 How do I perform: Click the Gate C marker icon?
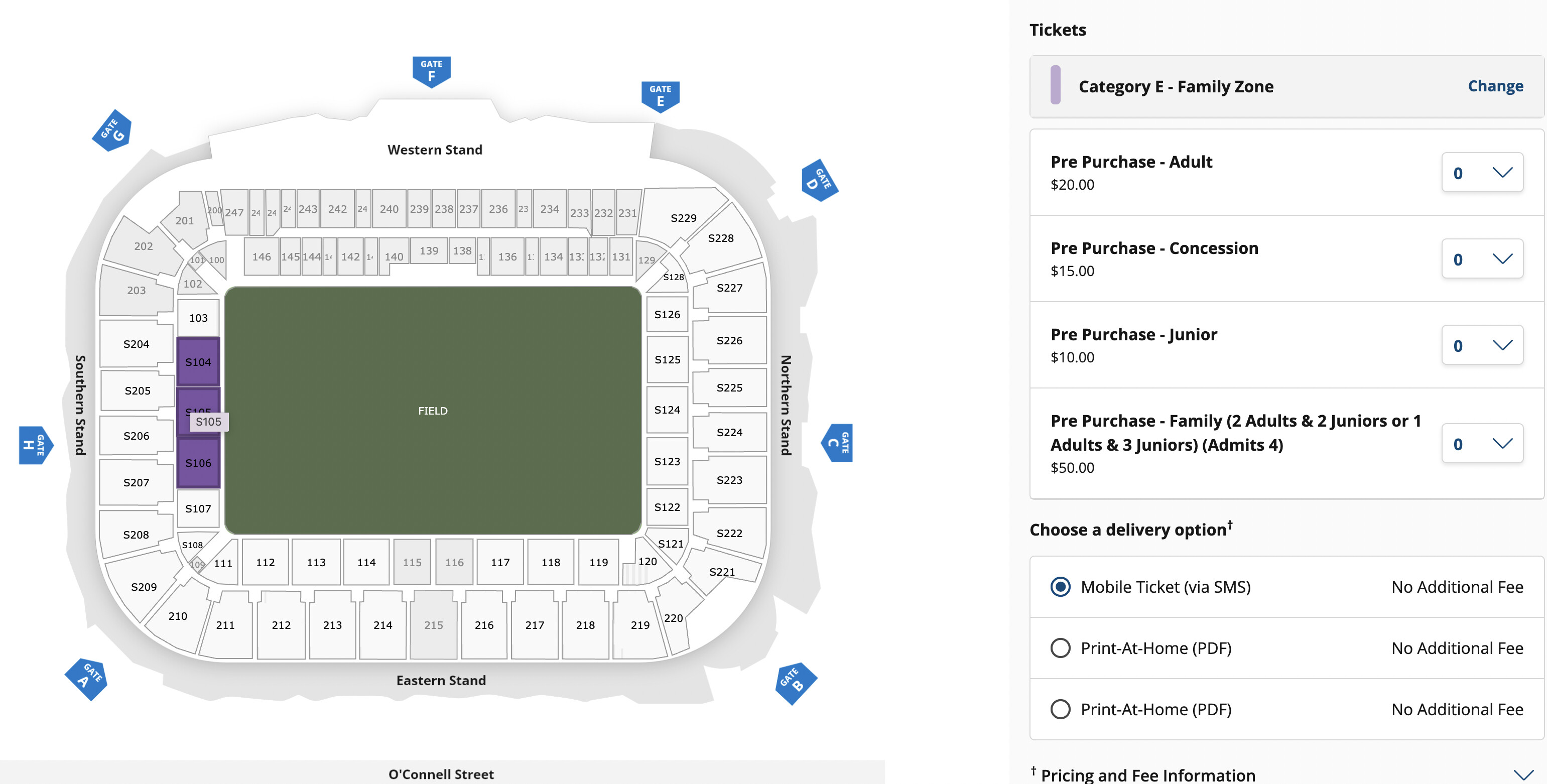pos(837,443)
